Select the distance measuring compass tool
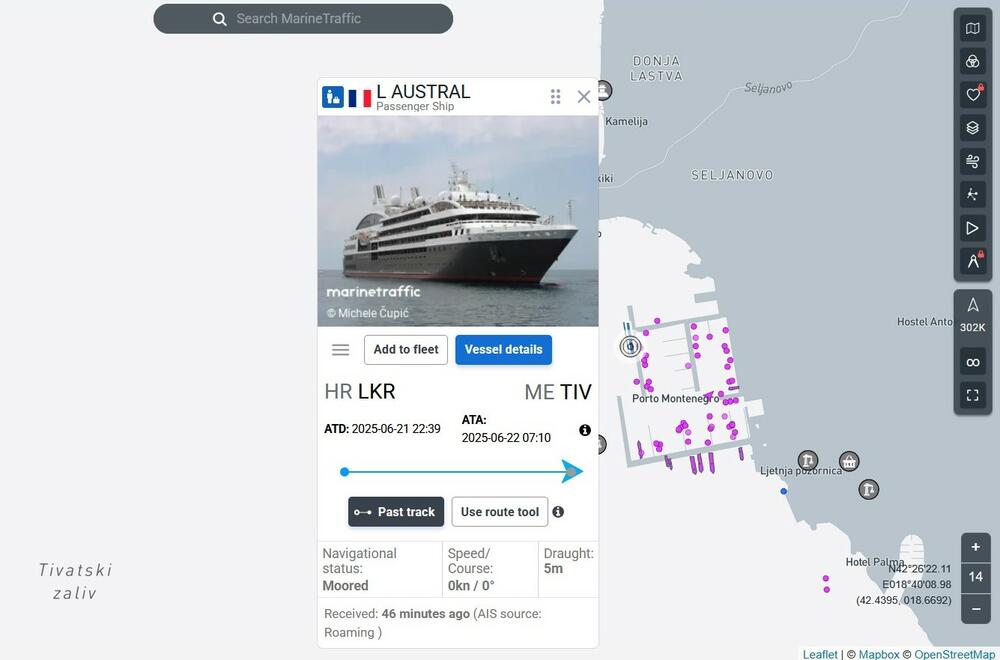 click(972, 261)
